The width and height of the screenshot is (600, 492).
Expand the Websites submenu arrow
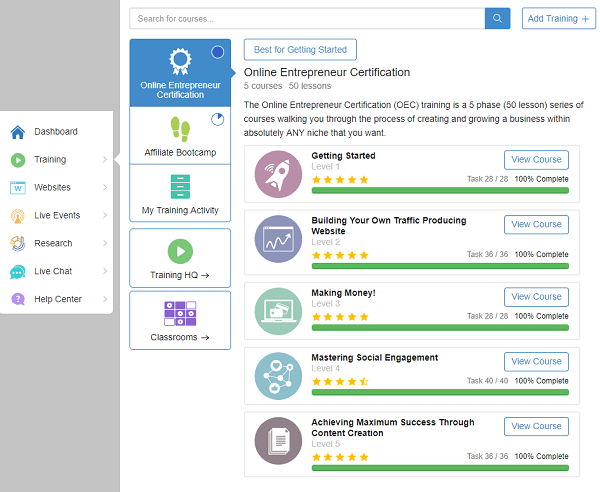(x=104, y=188)
